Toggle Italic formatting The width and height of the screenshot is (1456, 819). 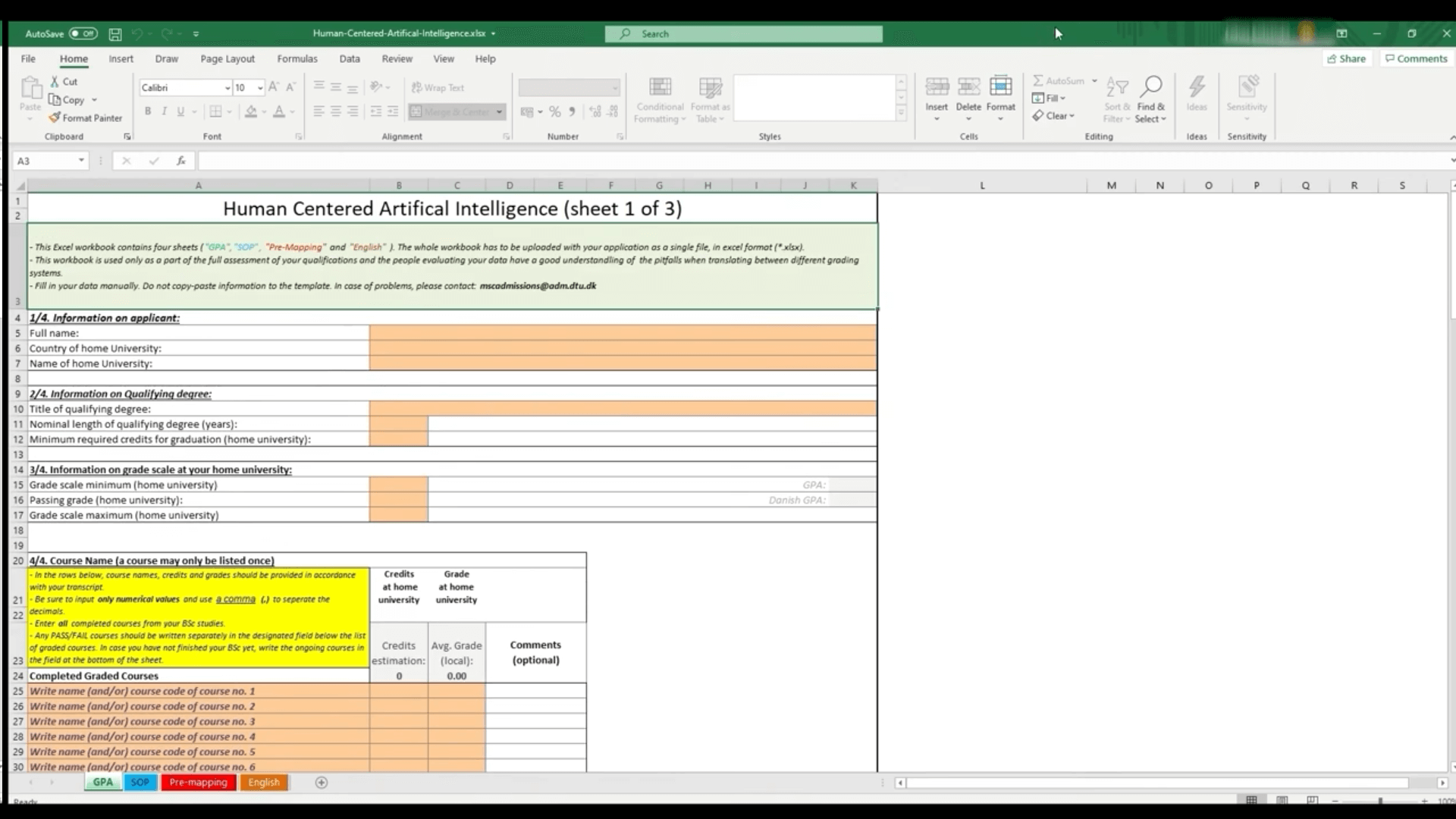164,111
